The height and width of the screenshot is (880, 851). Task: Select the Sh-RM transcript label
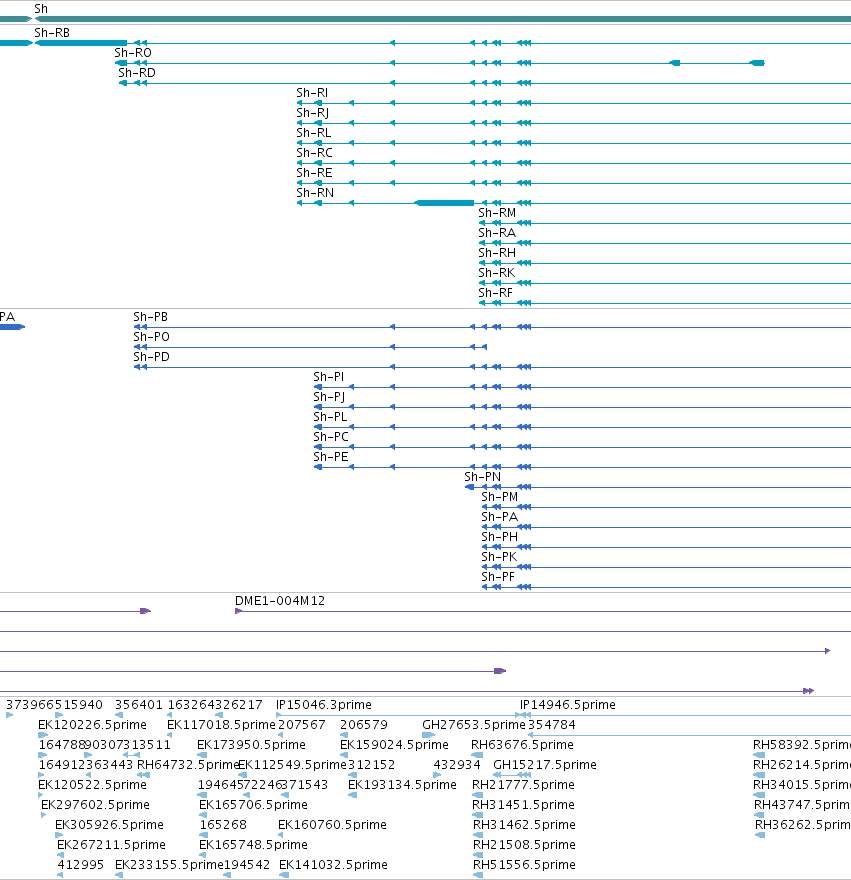[497, 213]
